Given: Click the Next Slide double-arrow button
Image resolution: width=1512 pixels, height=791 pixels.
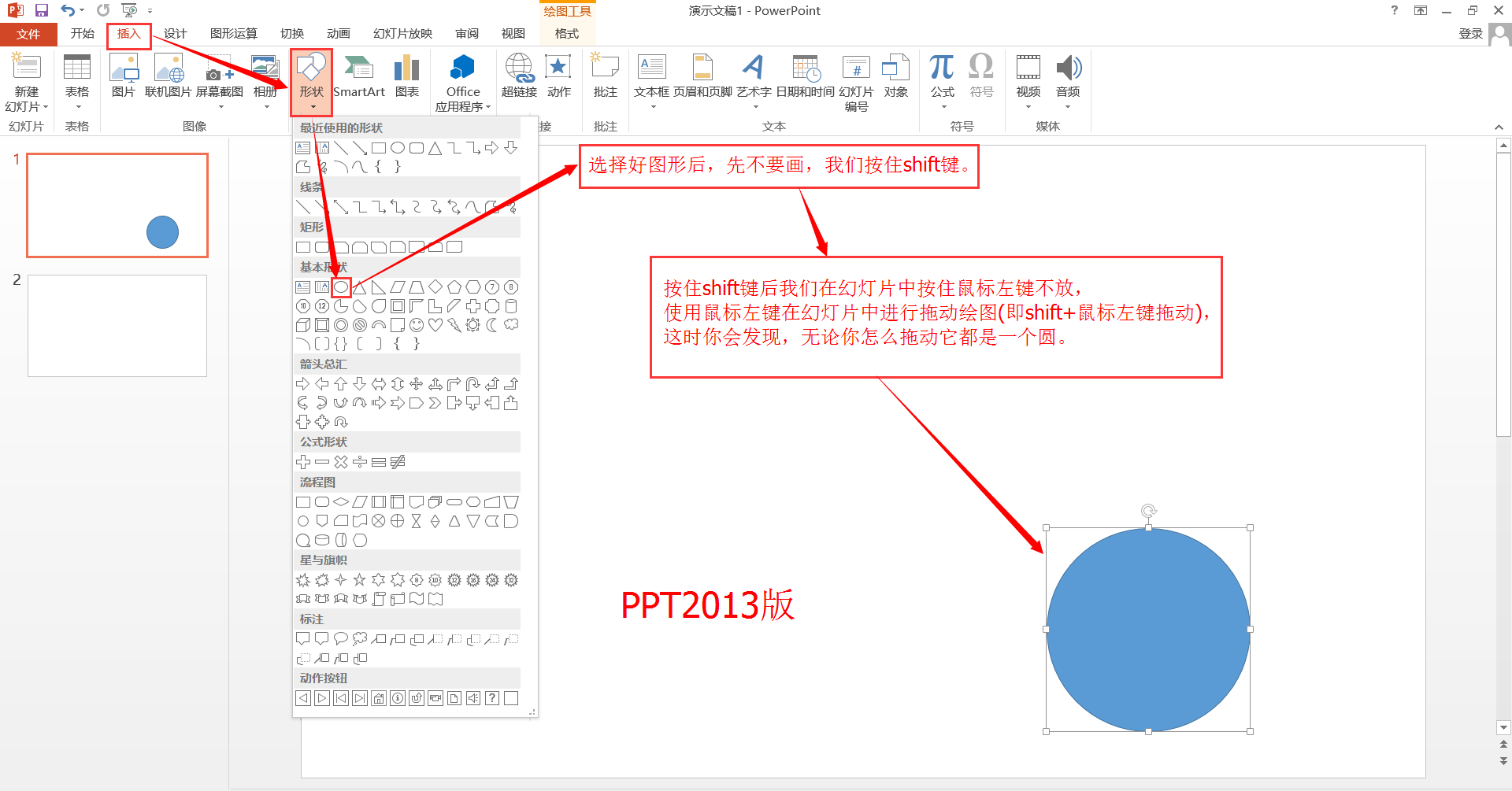Looking at the screenshot, I should 1503,761.
